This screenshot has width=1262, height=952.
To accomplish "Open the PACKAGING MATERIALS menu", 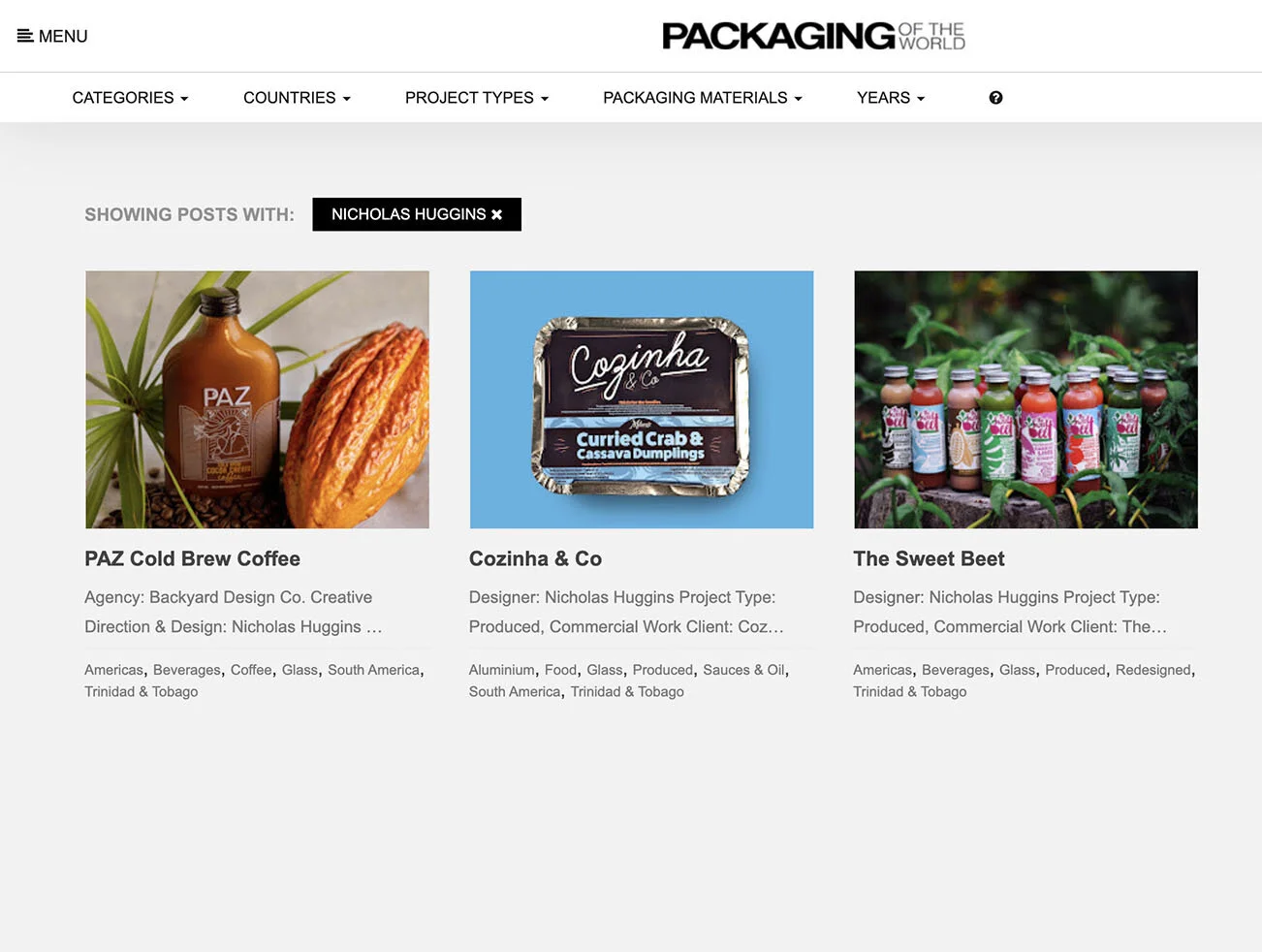I will 703,98.
